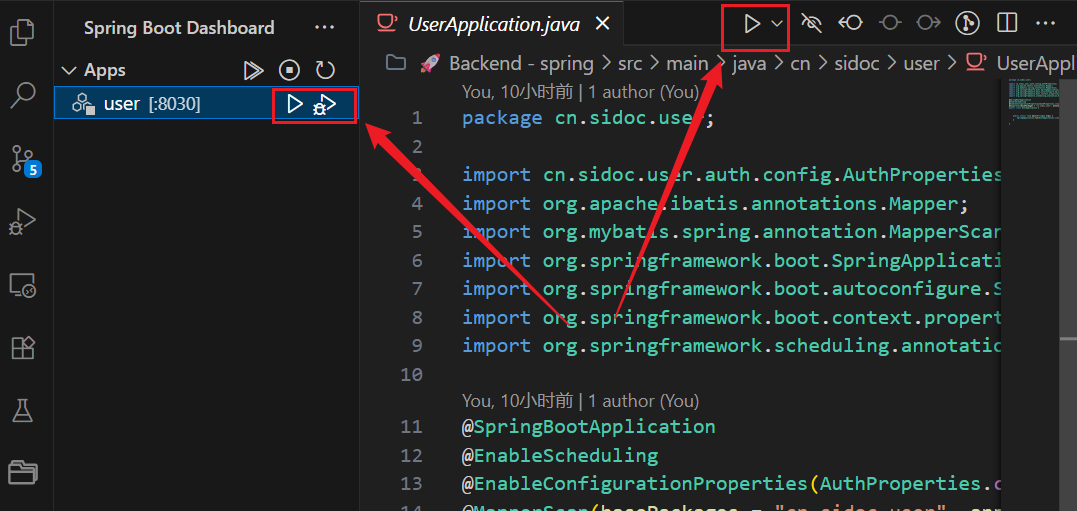
Task: Open Source Control view with 5 changes
Action: tap(23, 159)
